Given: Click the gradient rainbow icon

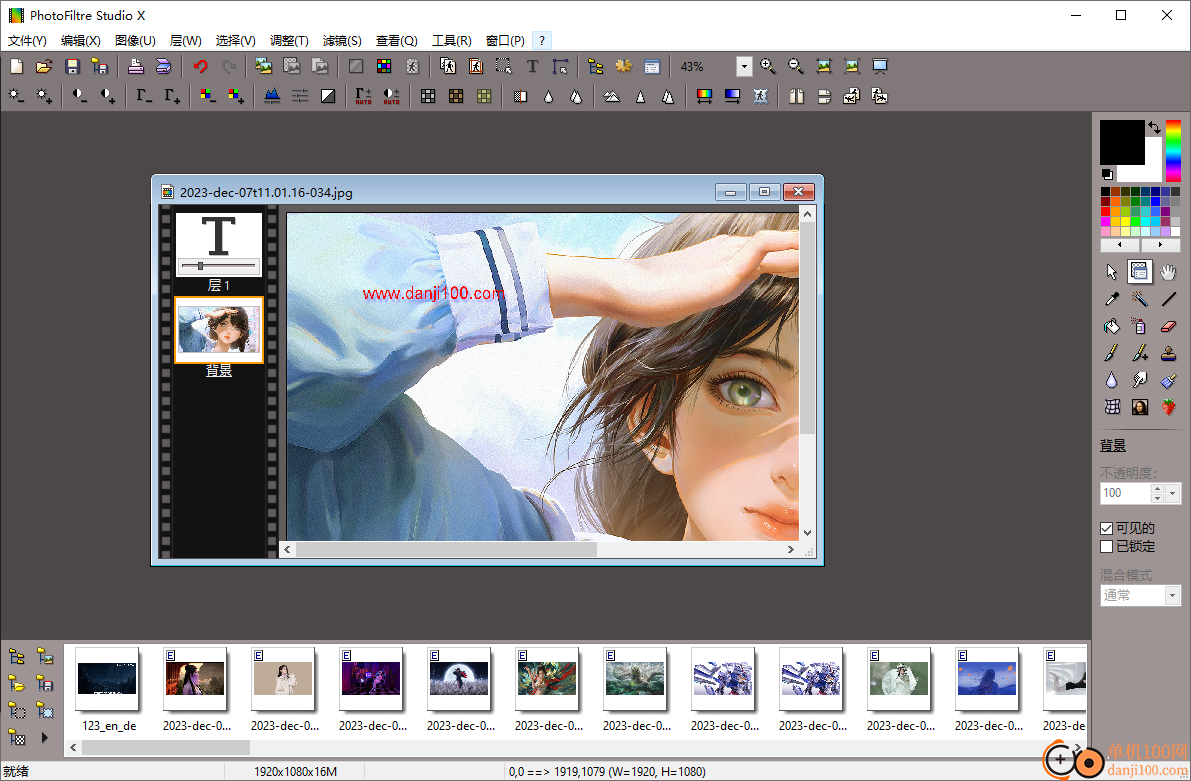Looking at the screenshot, I should [x=704, y=96].
